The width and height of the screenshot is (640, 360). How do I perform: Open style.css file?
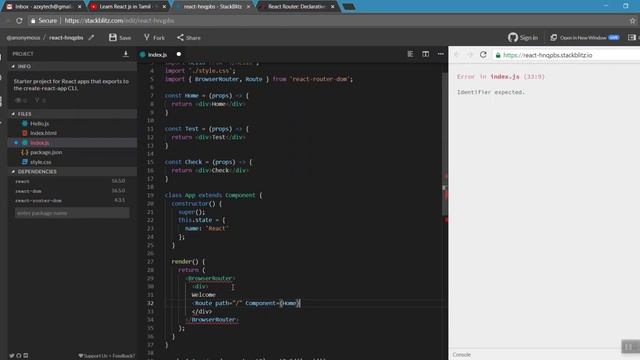click(x=40, y=162)
